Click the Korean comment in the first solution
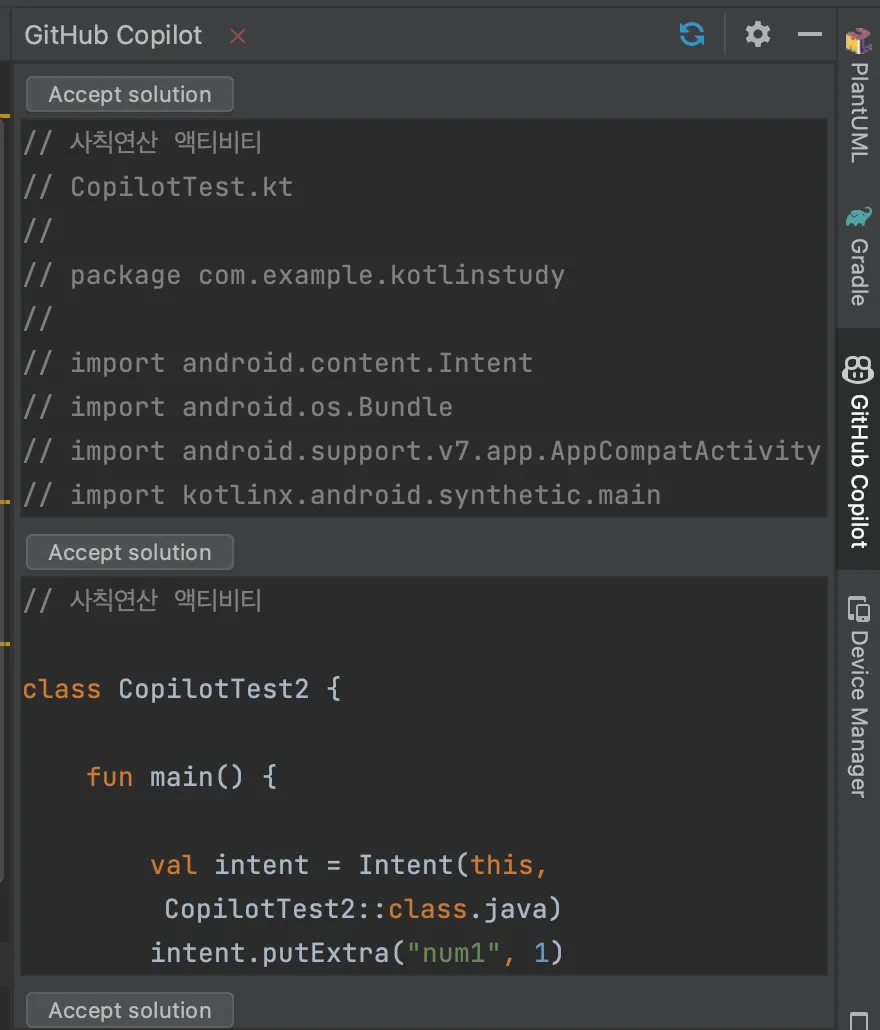This screenshot has width=880, height=1030. (x=143, y=142)
